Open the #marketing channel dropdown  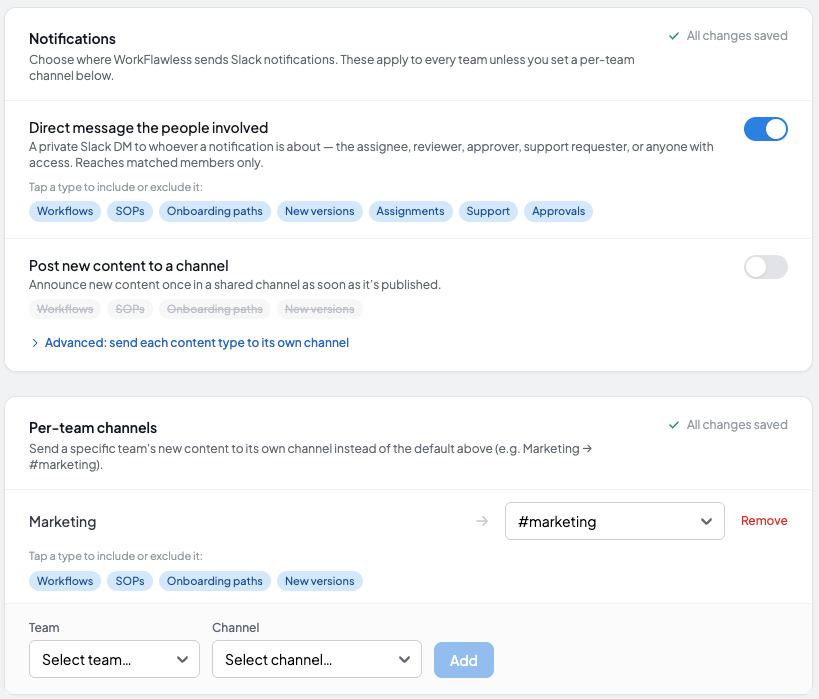tap(614, 521)
